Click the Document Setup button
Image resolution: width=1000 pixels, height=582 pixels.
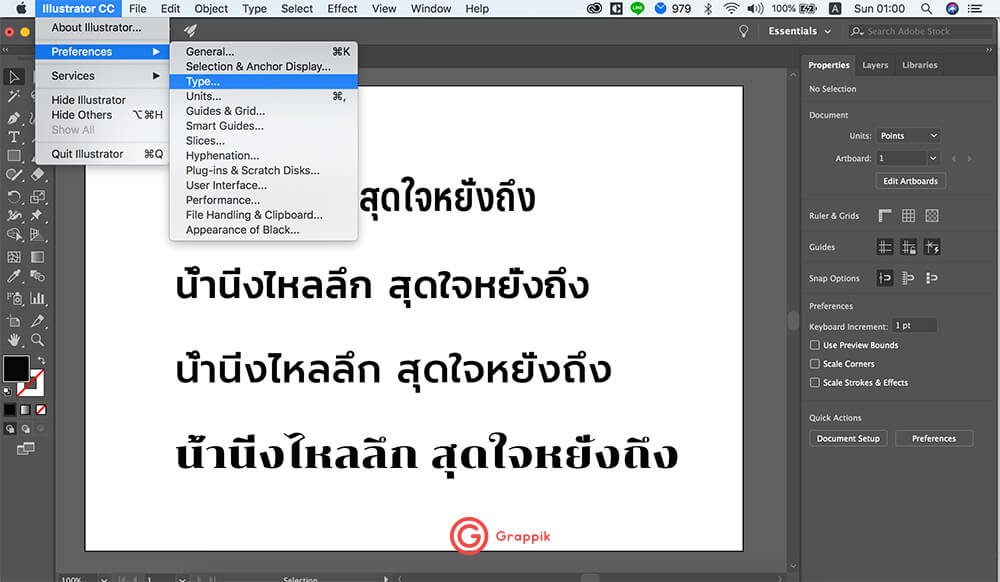coord(847,438)
